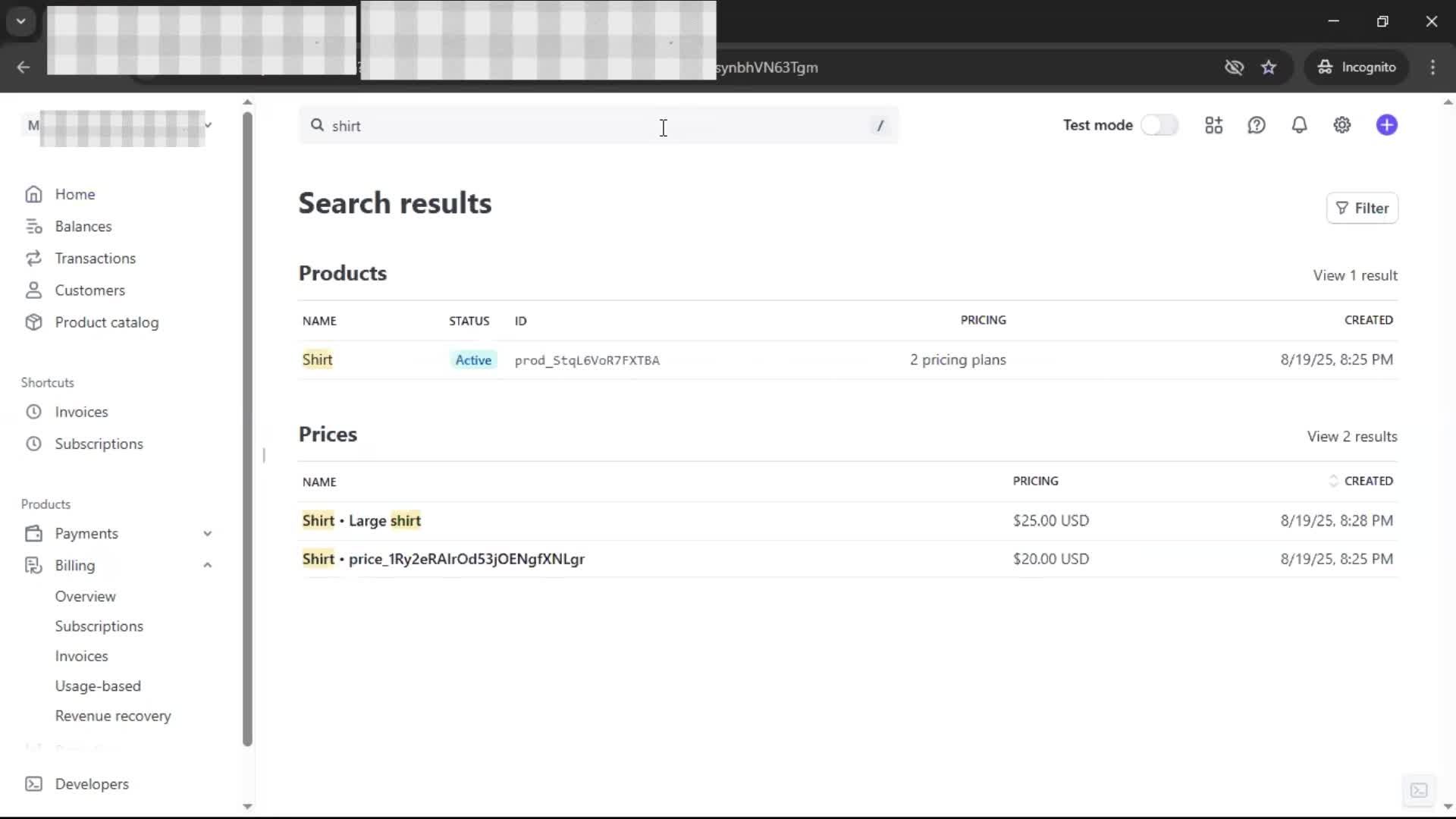Screen dimensions: 1456x819
Task: Click the Payments wallet icon
Action: click(33, 533)
